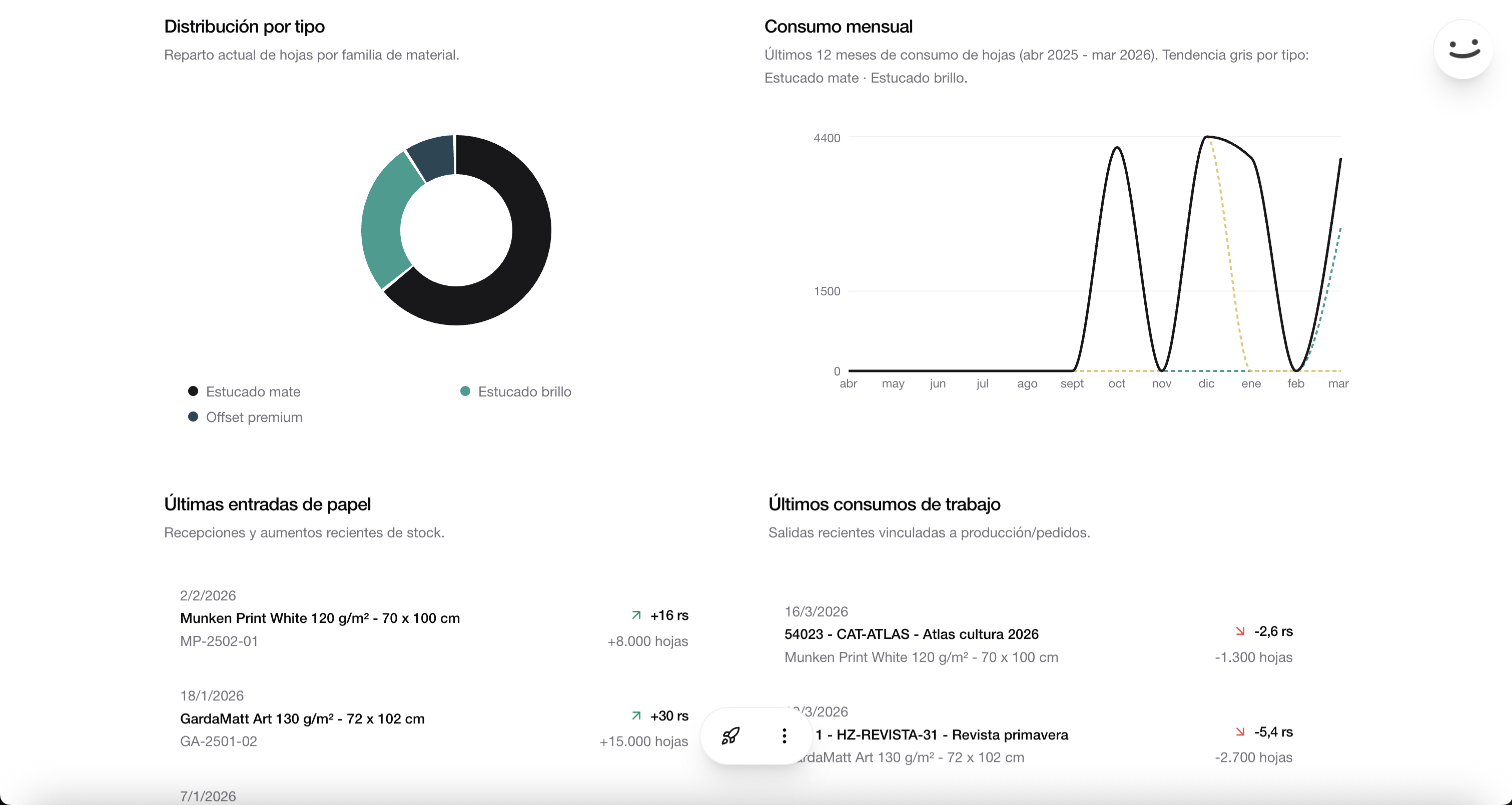
Task: Toggle the Estucado brillo series in the legend
Action: [516, 391]
